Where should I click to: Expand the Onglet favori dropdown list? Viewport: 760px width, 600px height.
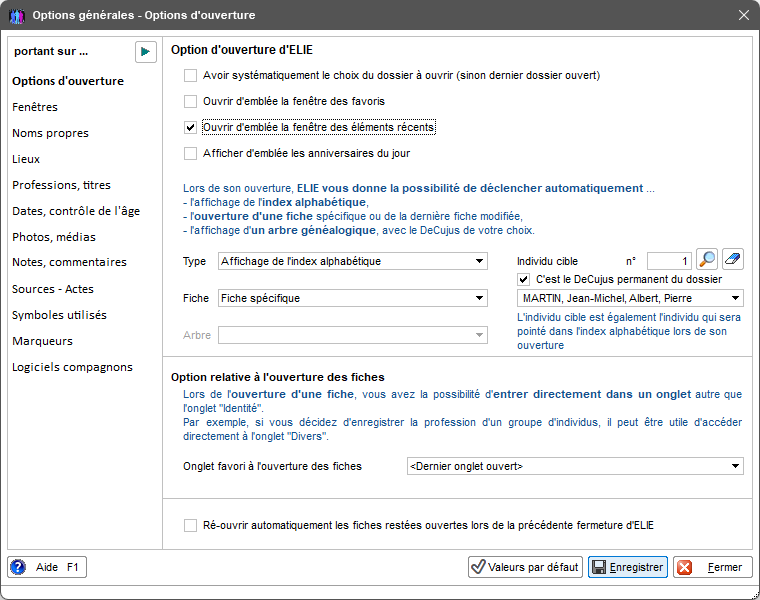pyautogui.click(x=575, y=466)
